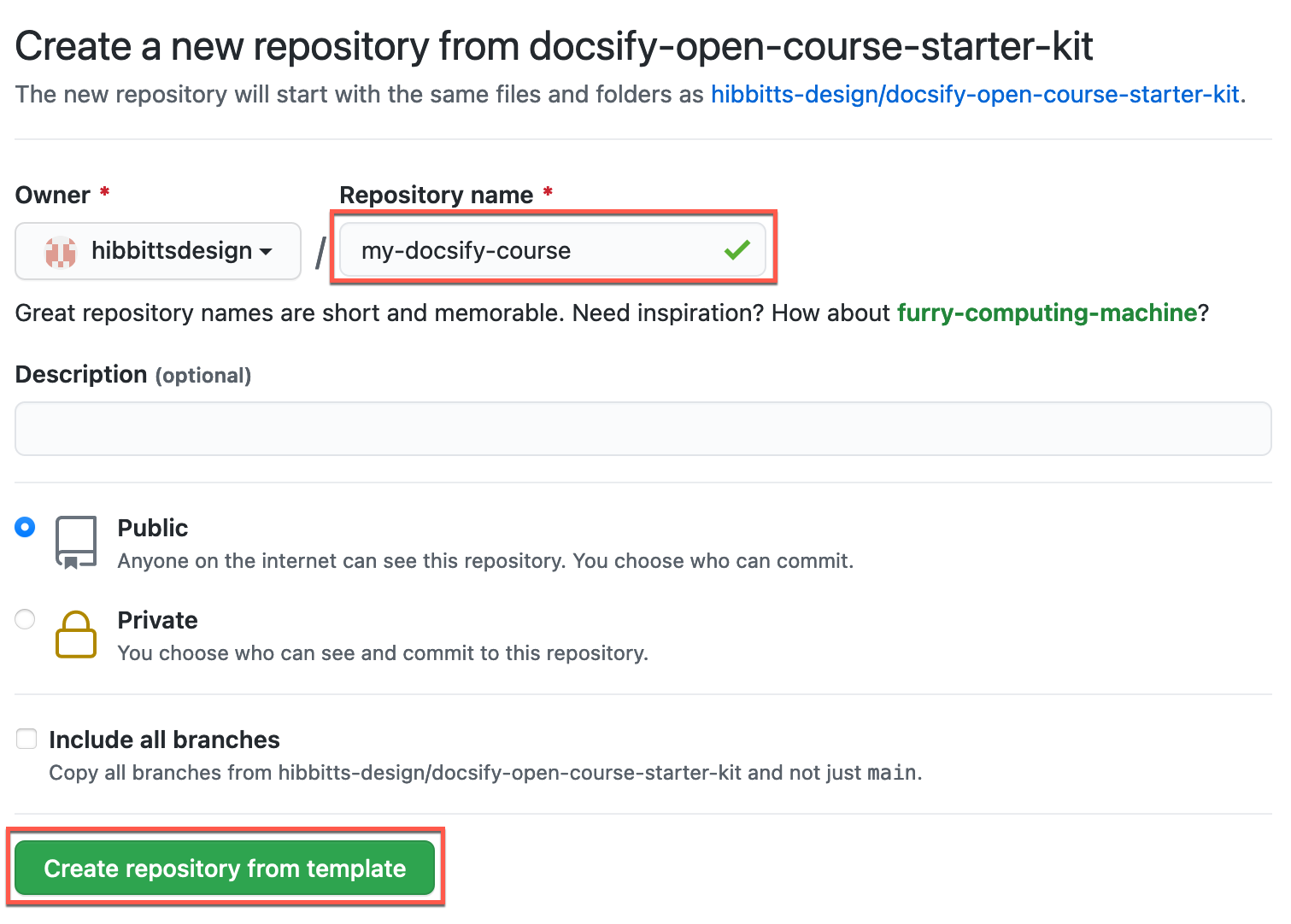Click the Private option label
The image size is (1291, 924).
click(x=158, y=620)
